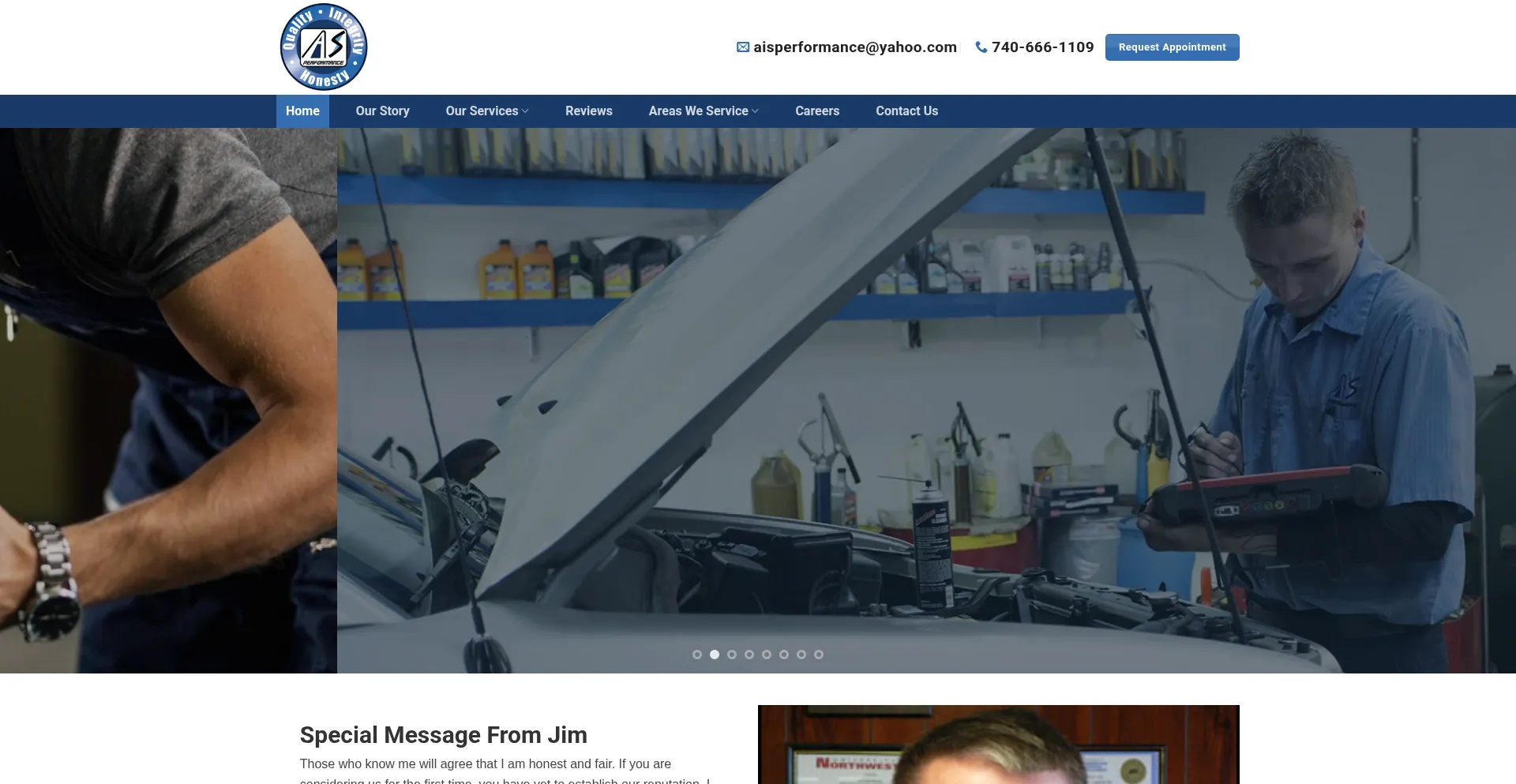
Task: Expand the Areas We Service dropdown chevron
Action: tap(755, 111)
